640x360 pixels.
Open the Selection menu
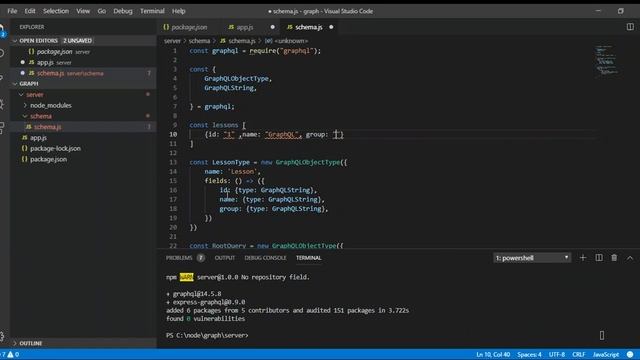click(x=56, y=11)
